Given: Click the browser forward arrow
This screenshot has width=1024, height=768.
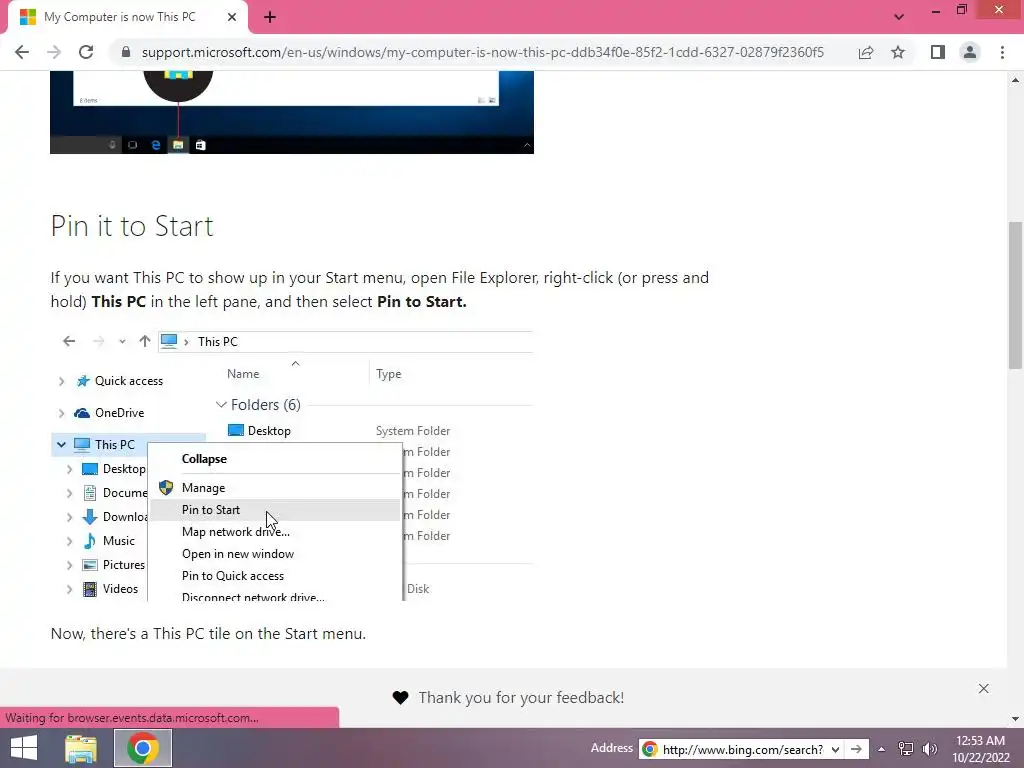Looking at the screenshot, I should 54,52.
